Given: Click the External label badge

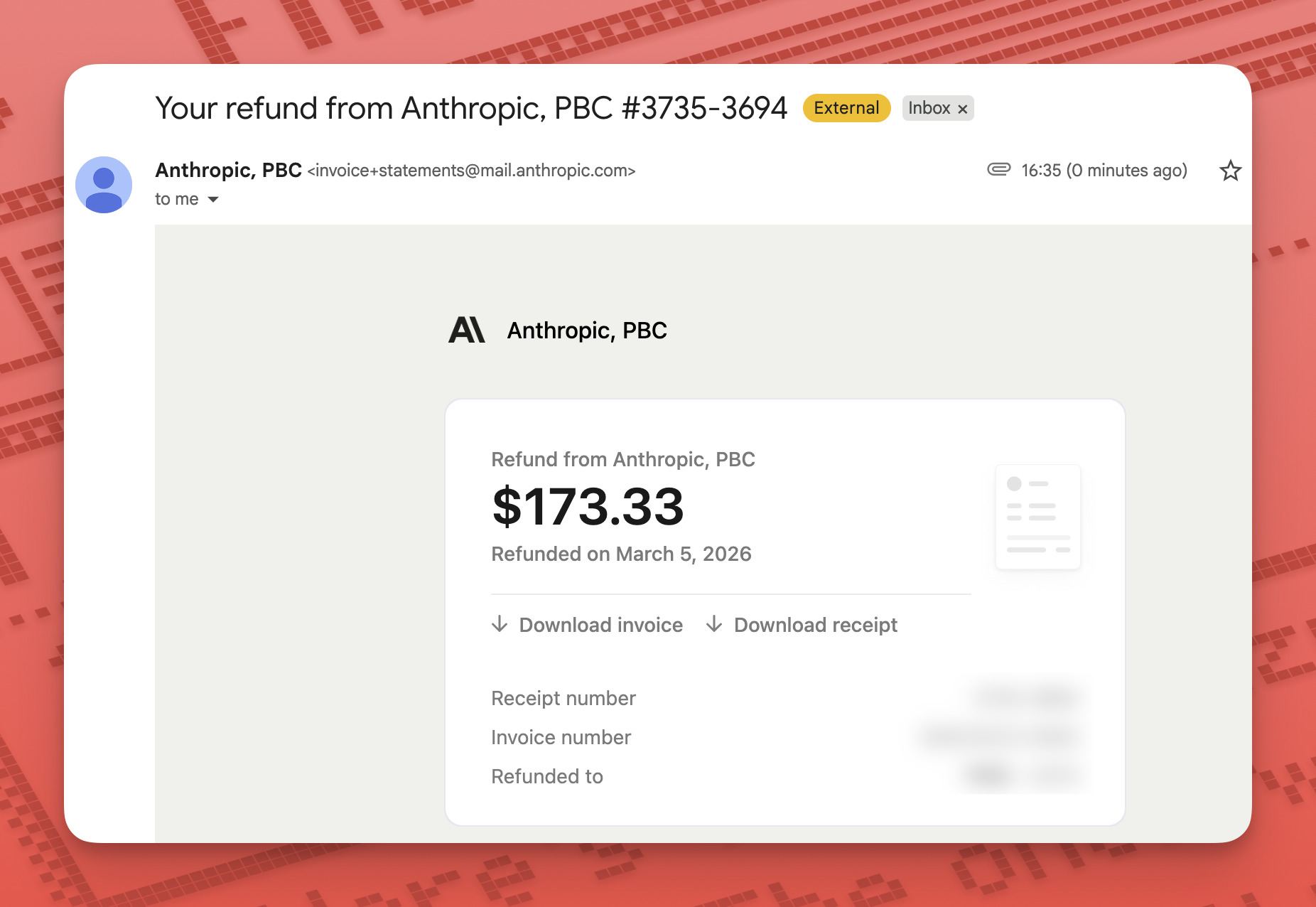Looking at the screenshot, I should pos(846,108).
